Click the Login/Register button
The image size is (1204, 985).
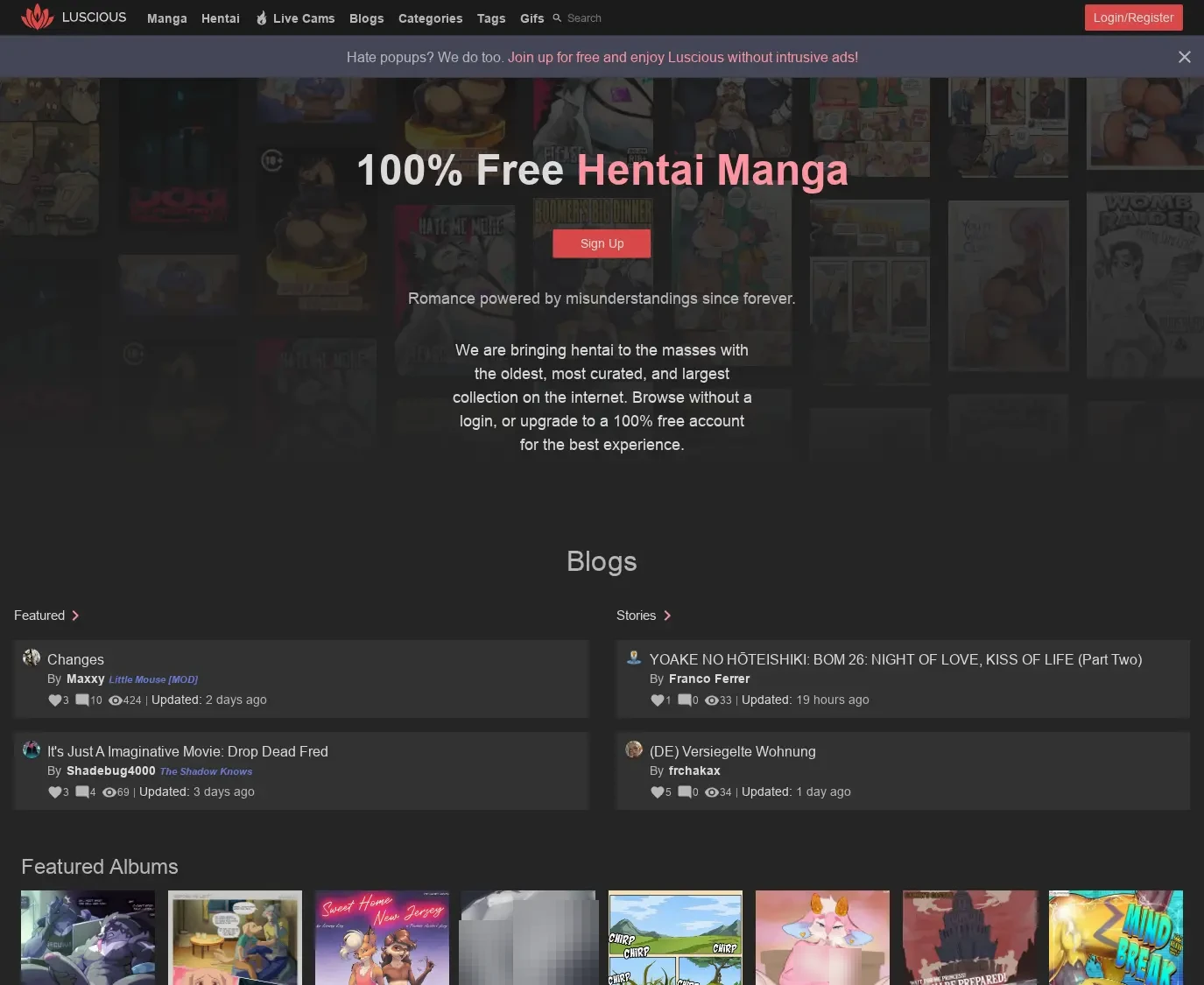[x=1133, y=18]
